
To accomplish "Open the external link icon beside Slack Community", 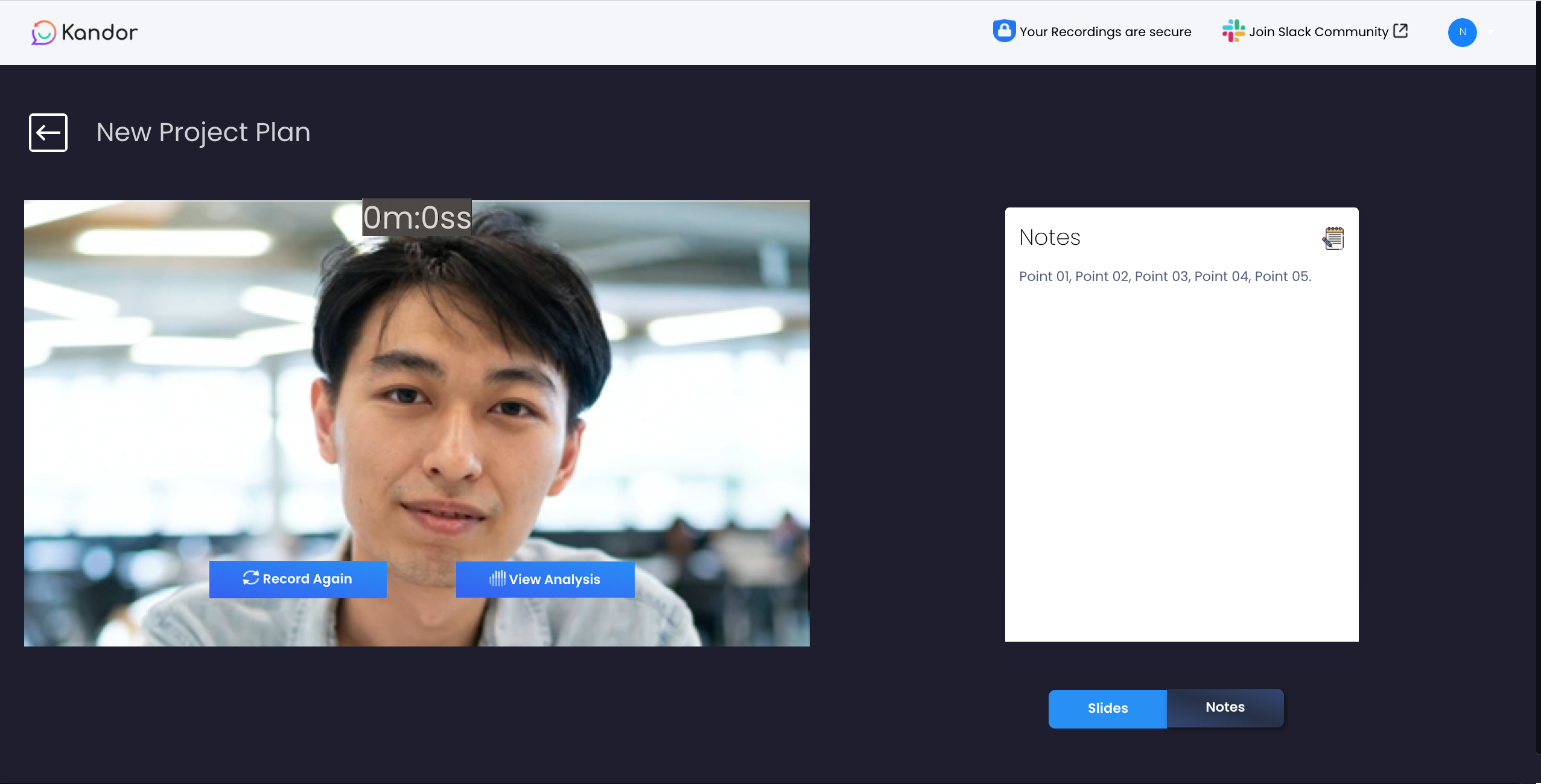I will point(1400,31).
